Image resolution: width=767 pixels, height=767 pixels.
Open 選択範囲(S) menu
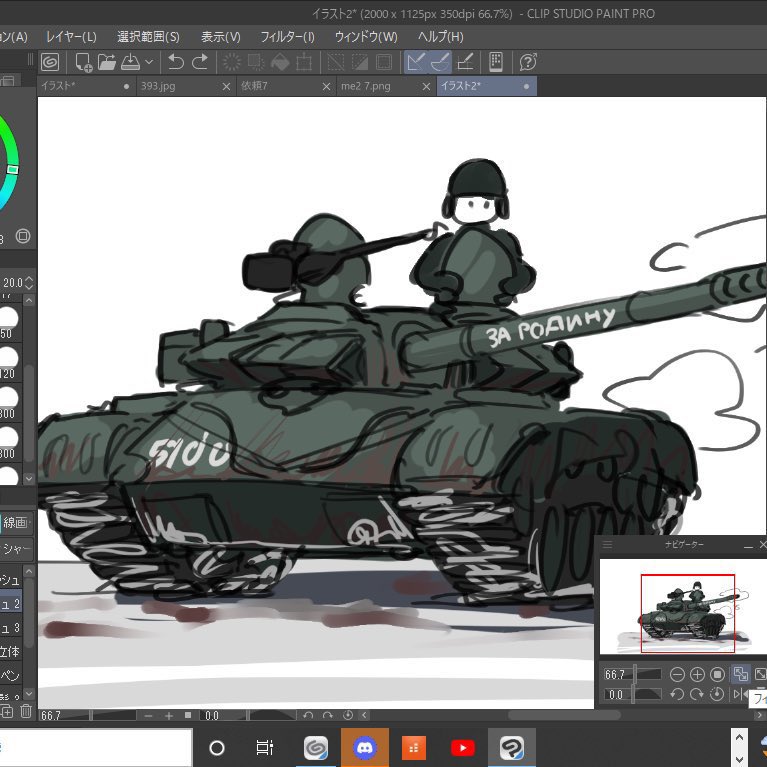[x=148, y=37]
